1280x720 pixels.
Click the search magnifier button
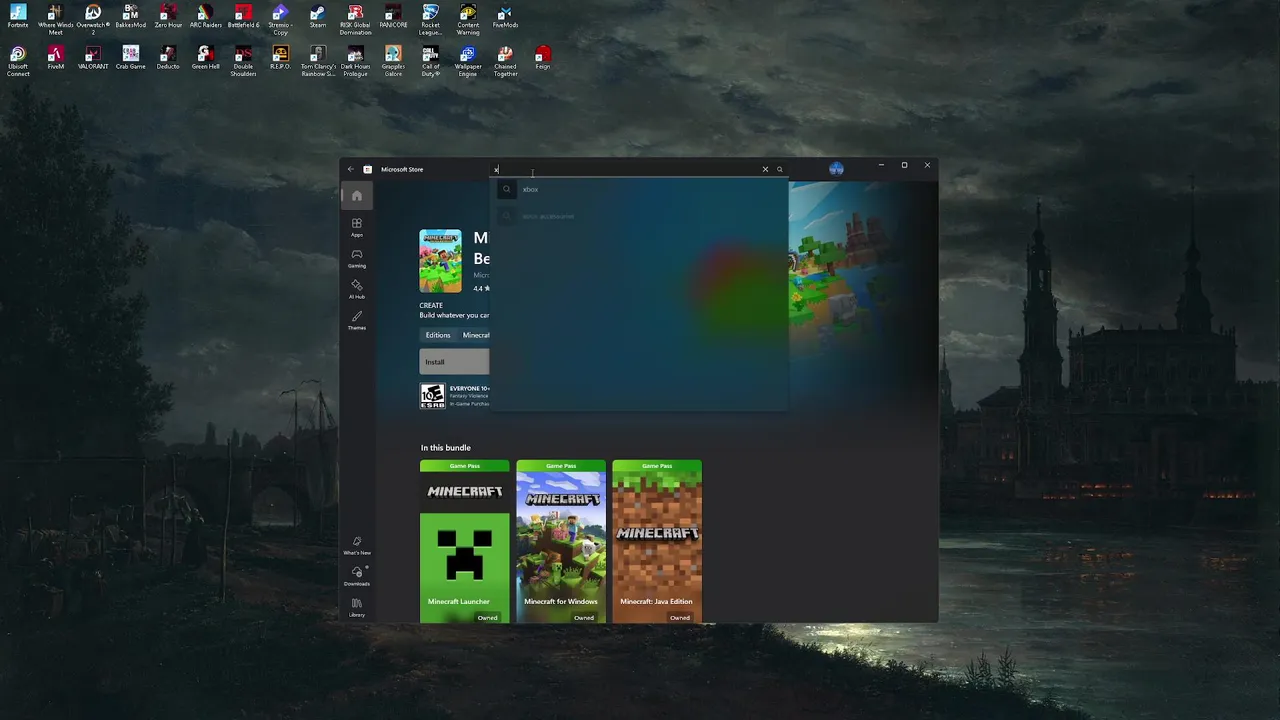(x=780, y=169)
